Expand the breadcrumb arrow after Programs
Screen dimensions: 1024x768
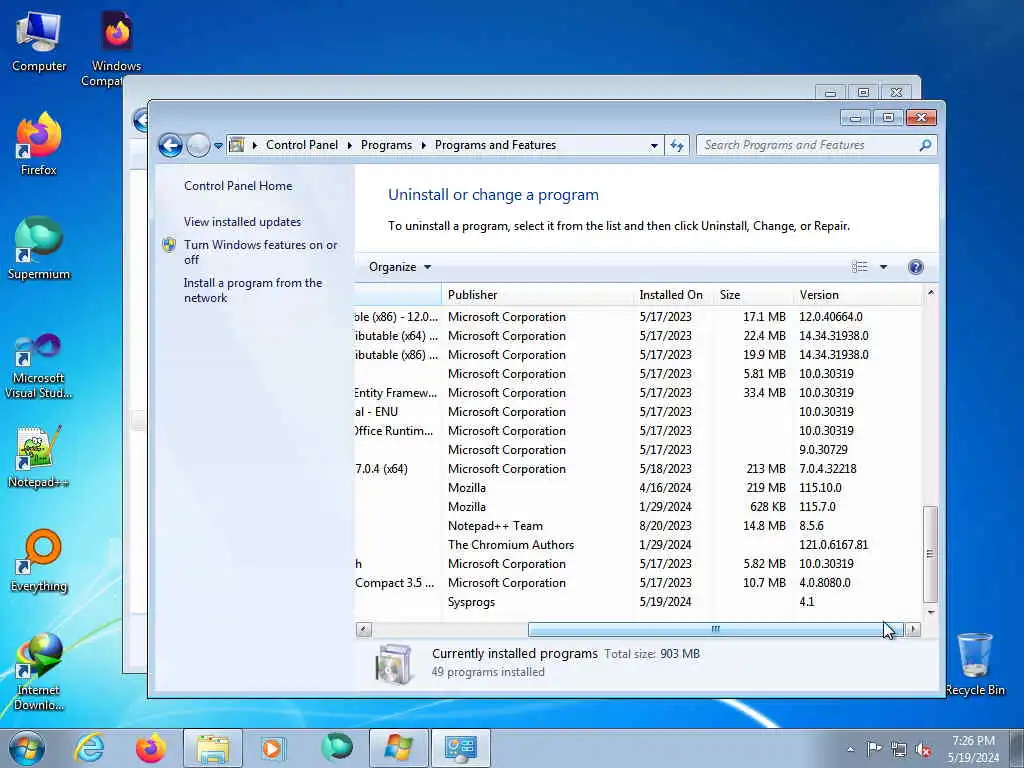[423, 145]
